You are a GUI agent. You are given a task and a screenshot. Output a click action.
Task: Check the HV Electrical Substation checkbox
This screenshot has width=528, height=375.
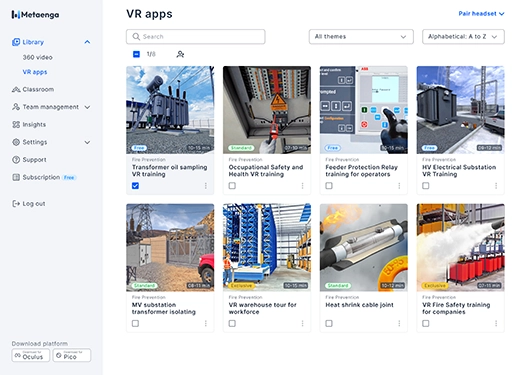426,185
